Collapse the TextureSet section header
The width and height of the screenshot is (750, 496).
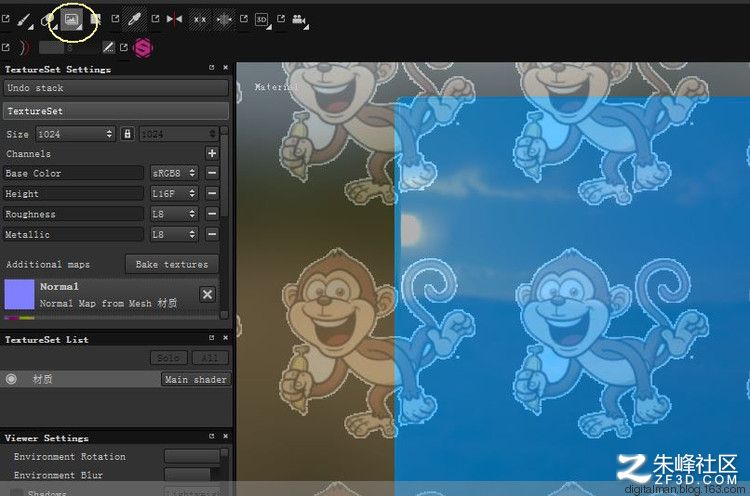pos(116,111)
